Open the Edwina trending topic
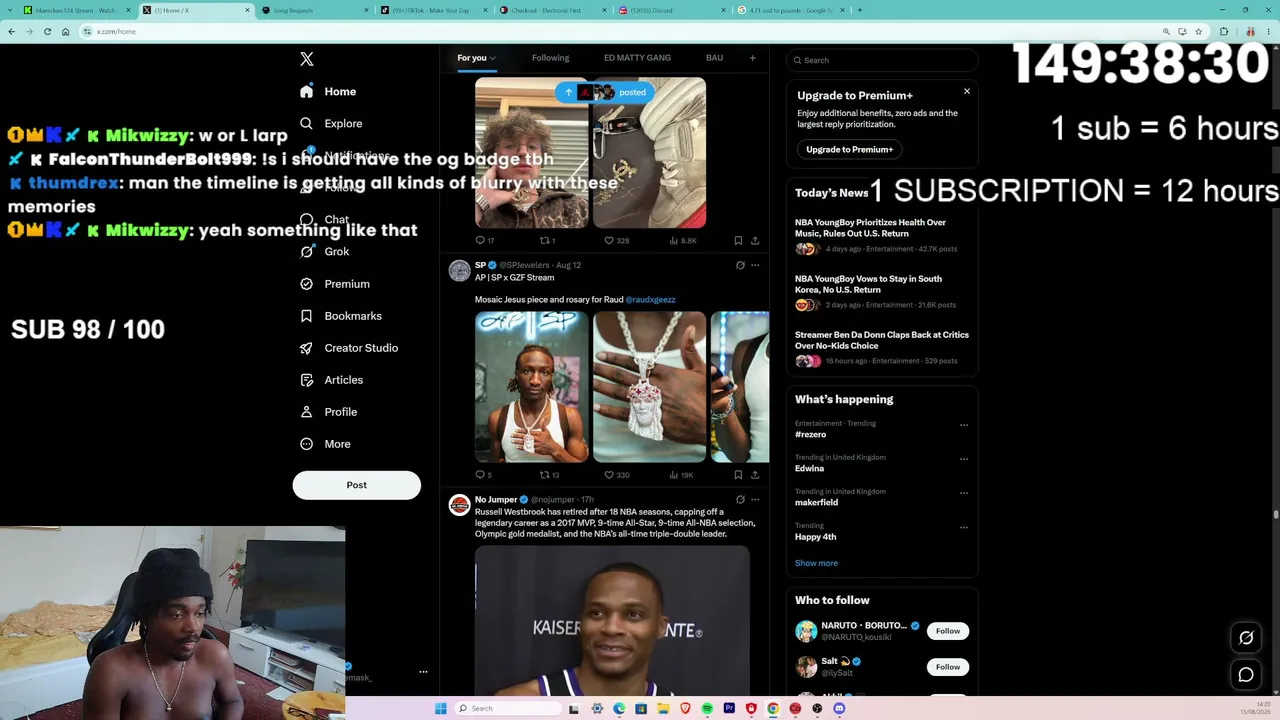This screenshot has width=1280, height=720. pyautogui.click(x=810, y=469)
